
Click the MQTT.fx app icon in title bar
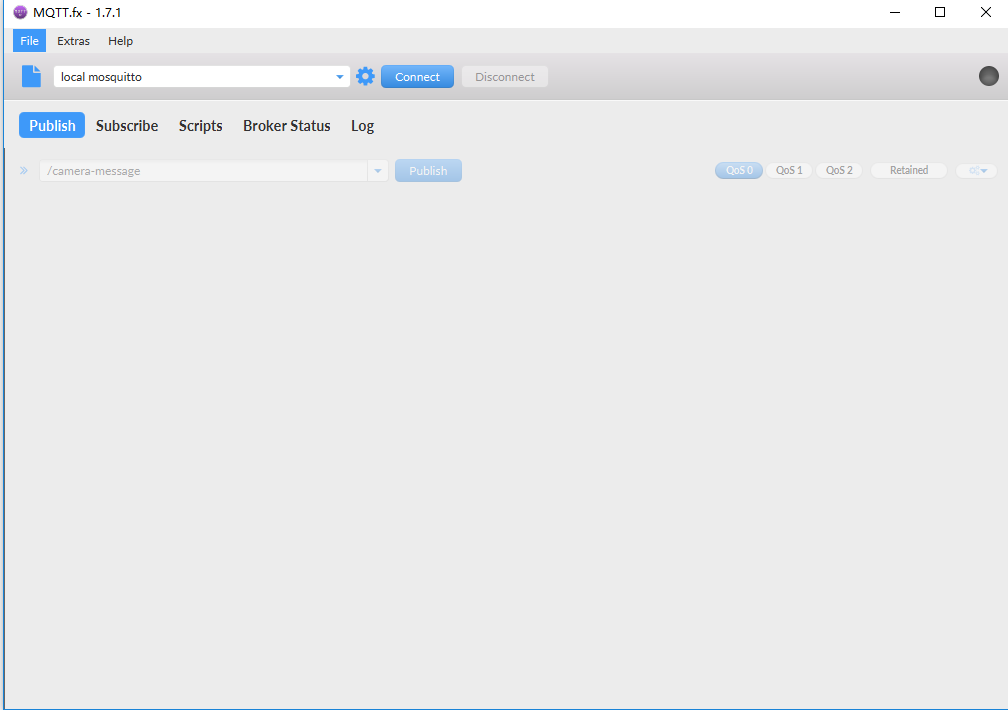[x=20, y=12]
